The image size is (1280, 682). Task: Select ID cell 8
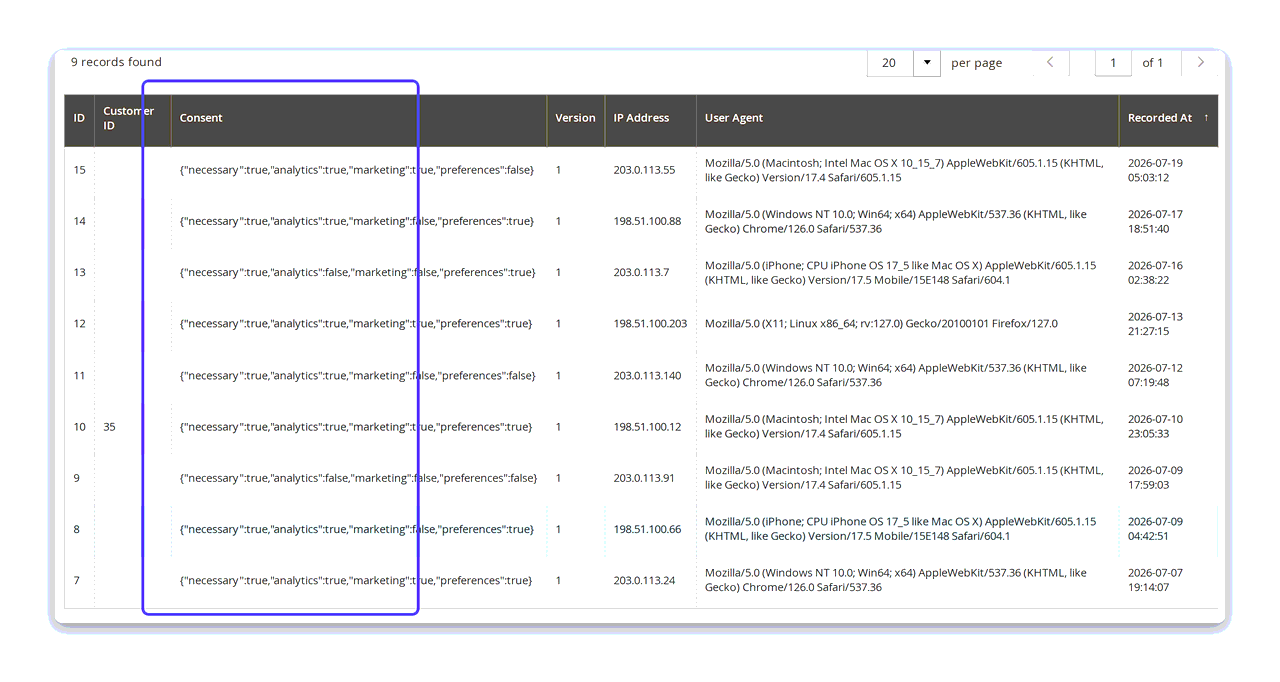coord(77,529)
